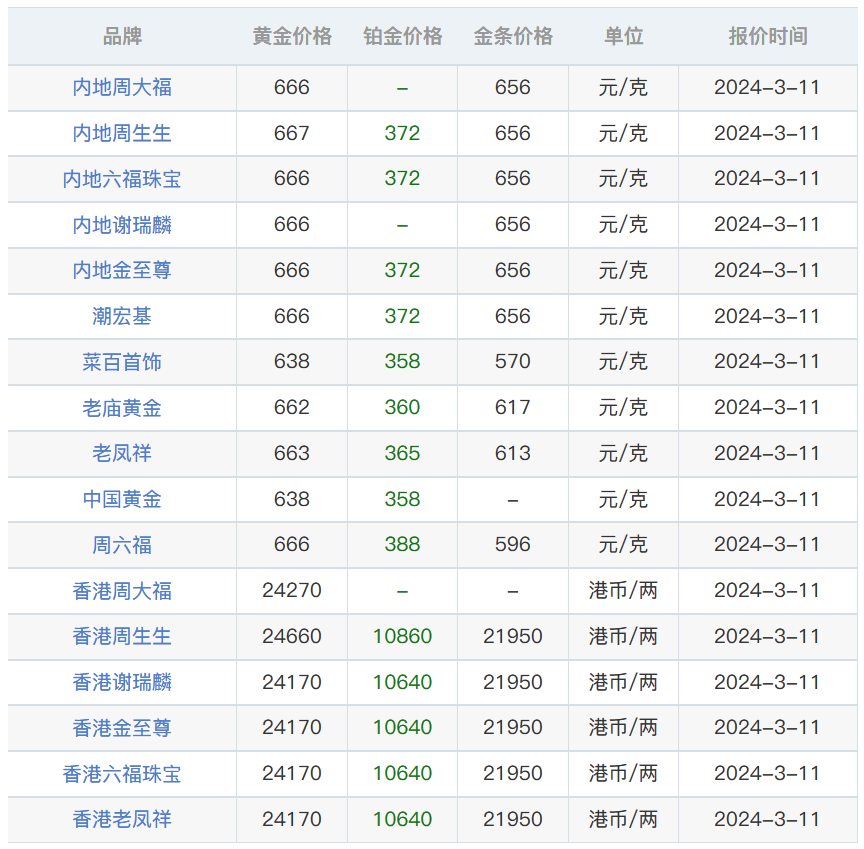Select date 2024-3-11 in 周六福 row
Viewport: 864px width, 849px height.
[767, 545]
